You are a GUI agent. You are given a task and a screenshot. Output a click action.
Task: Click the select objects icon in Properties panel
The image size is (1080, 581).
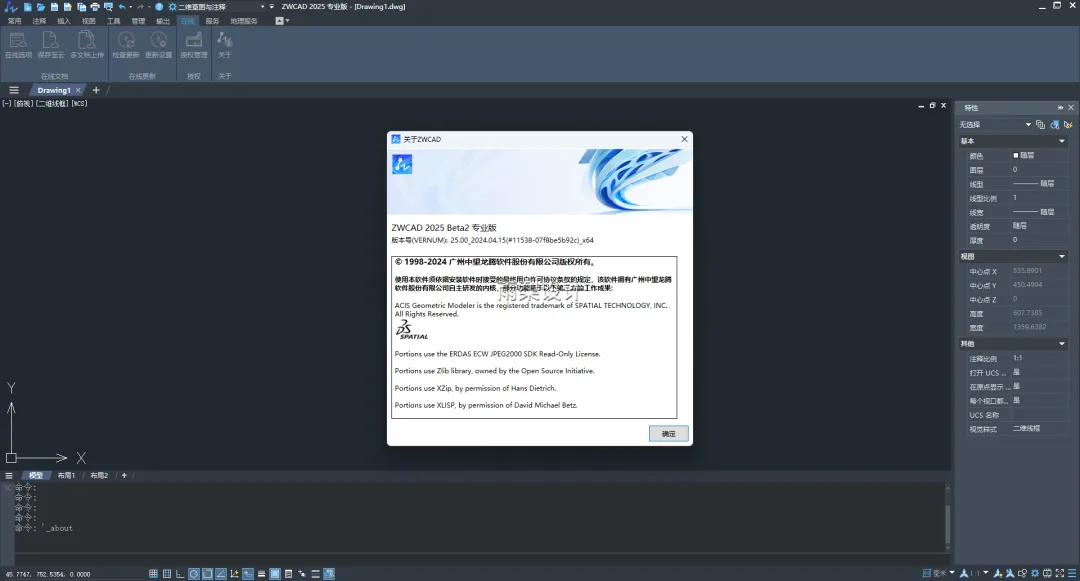pos(1055,125)
